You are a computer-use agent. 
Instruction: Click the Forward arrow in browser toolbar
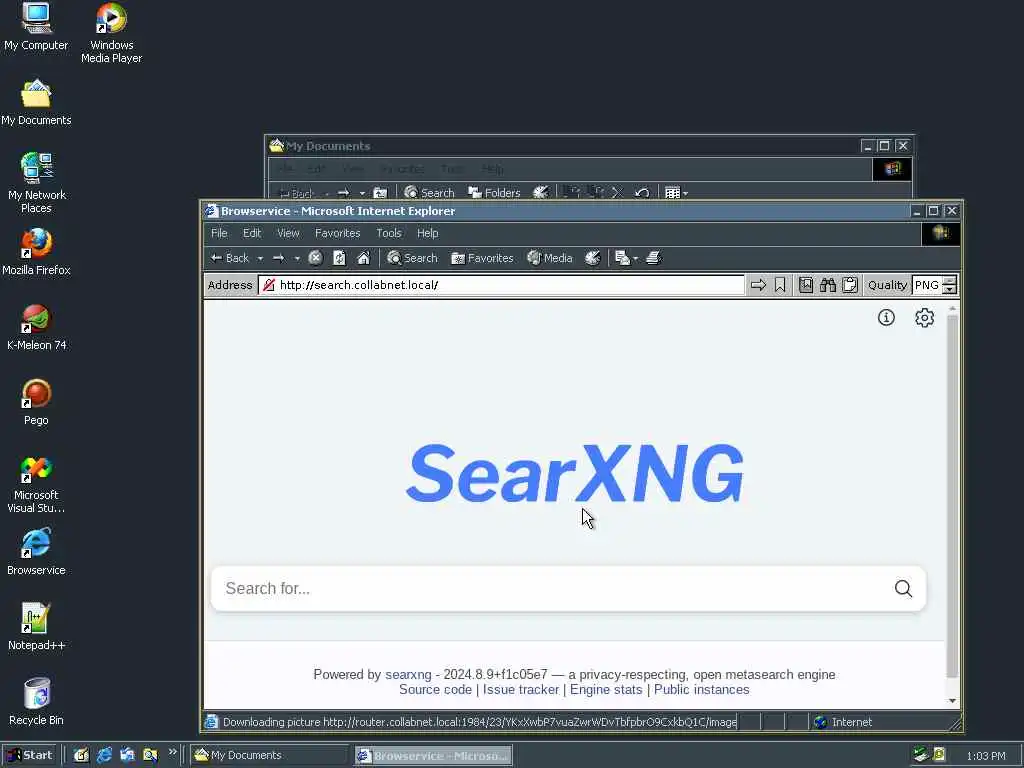pos(279,258)
